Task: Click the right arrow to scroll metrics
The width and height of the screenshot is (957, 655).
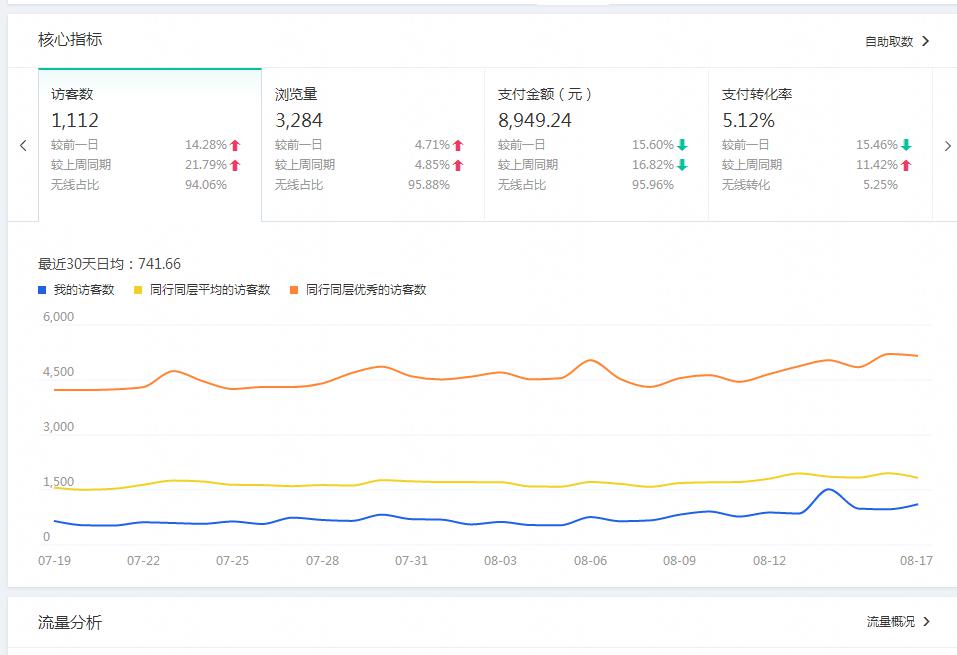Action: (x=947, y=146)
